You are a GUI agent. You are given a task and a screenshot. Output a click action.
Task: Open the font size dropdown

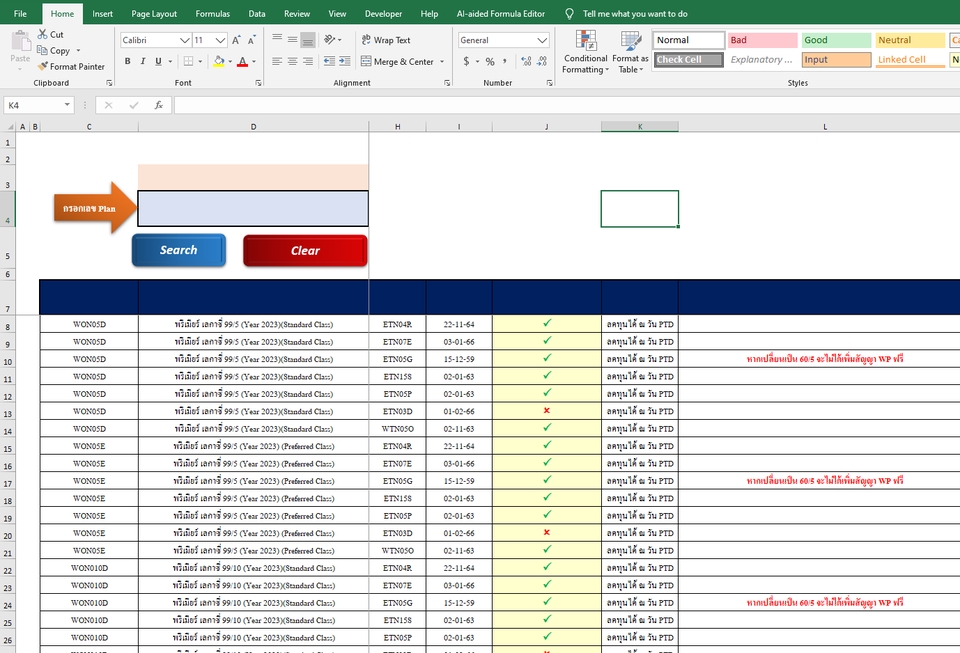(222, 40)
